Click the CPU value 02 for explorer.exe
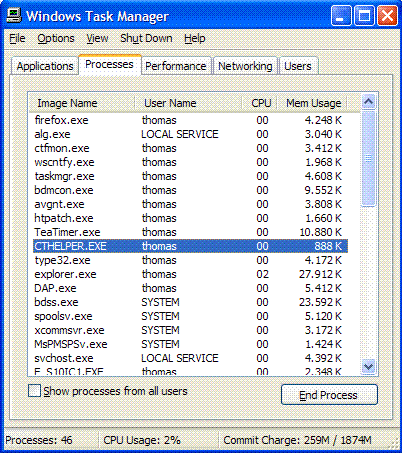The width and height of the screenshot is (405, 456). (x=262, y=274)
